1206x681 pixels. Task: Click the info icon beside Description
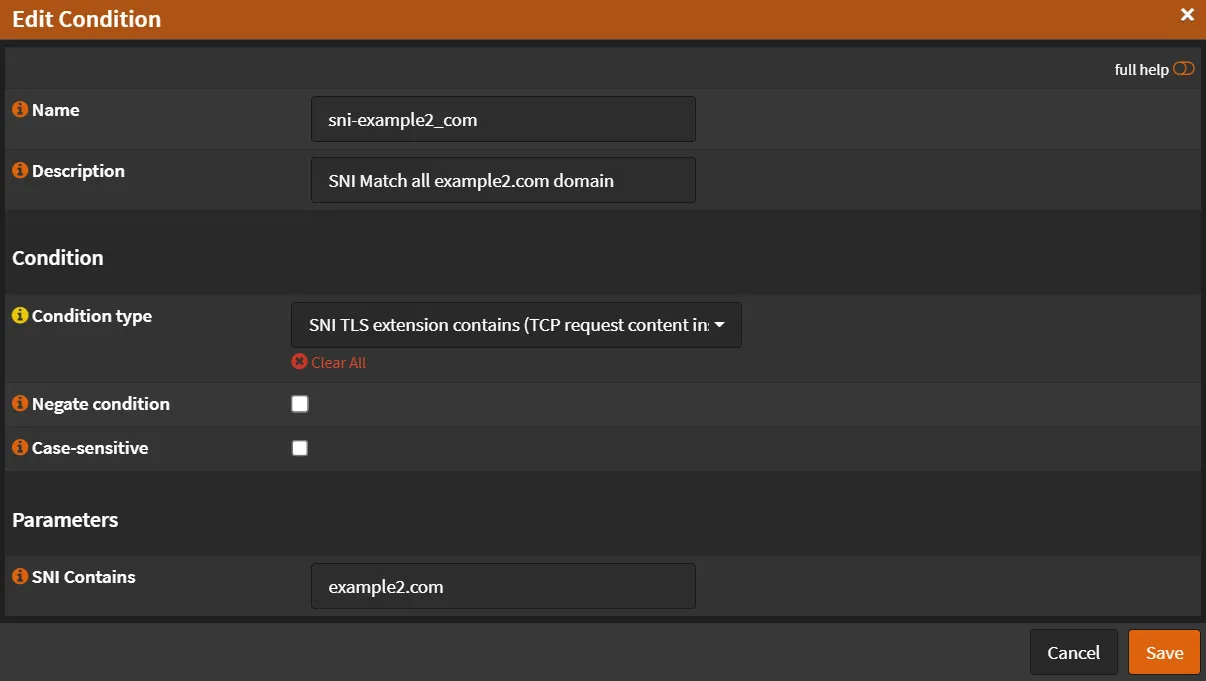pyautogui.click(x=19, y=171)
